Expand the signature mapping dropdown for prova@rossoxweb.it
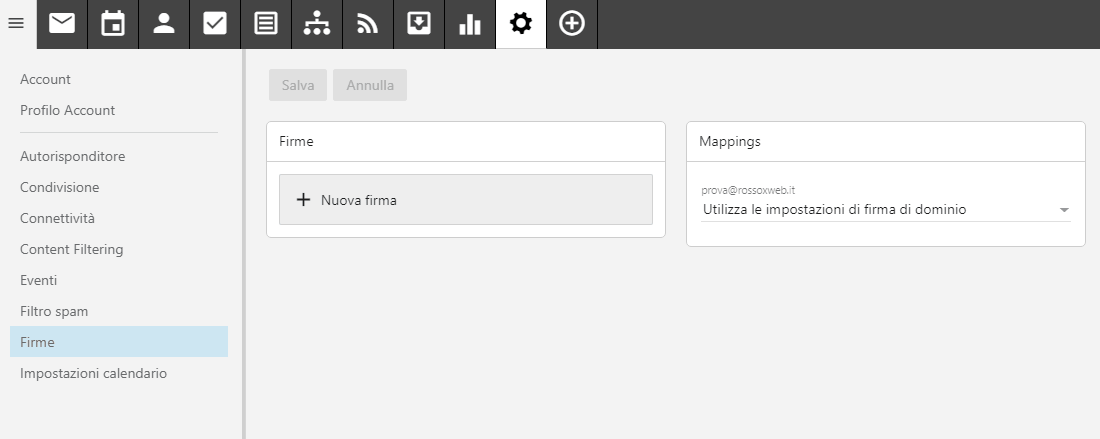The width and height of the screenshot is (1100, 439). (x=885, y=210)
